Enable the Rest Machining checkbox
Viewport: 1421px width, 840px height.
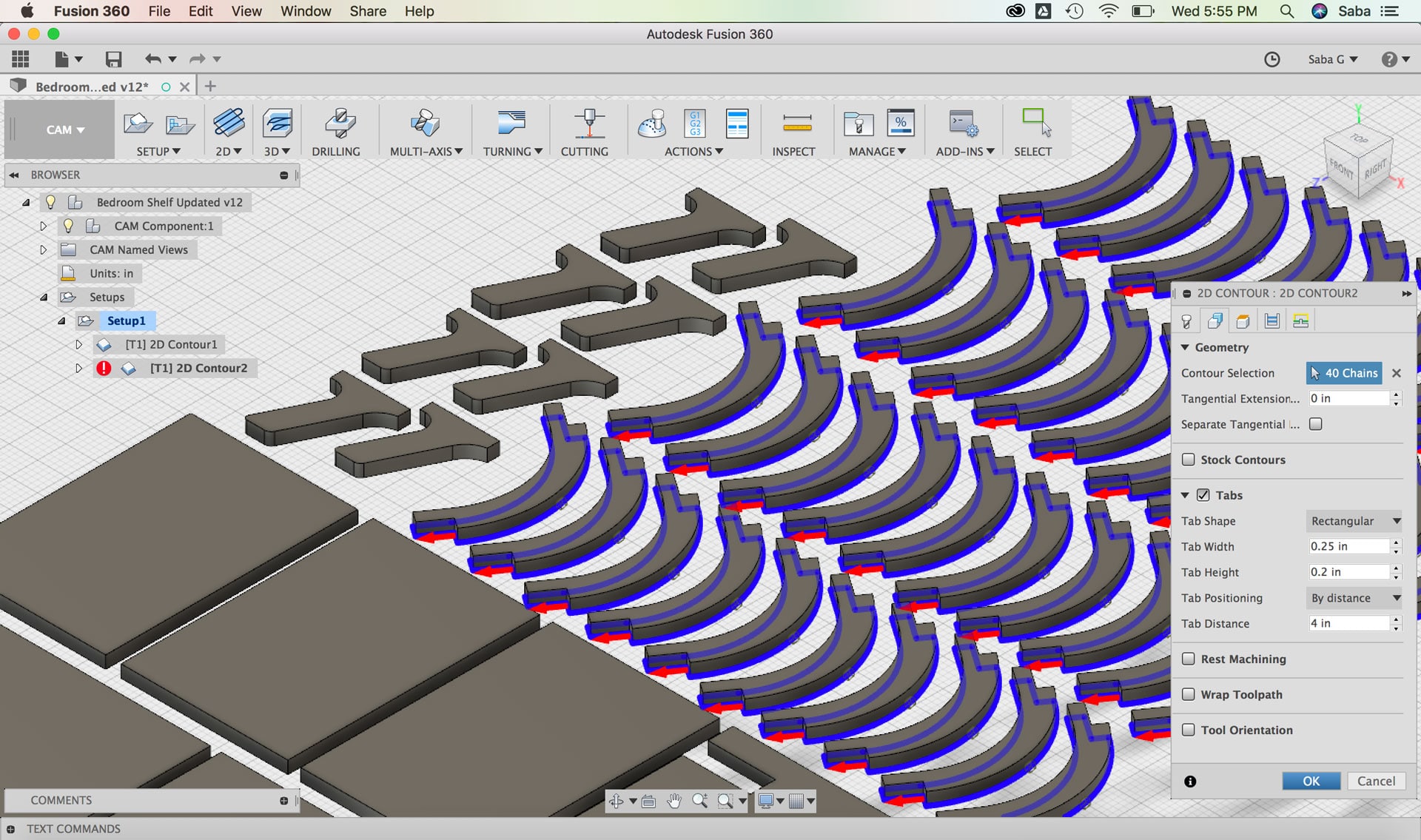1189,659
